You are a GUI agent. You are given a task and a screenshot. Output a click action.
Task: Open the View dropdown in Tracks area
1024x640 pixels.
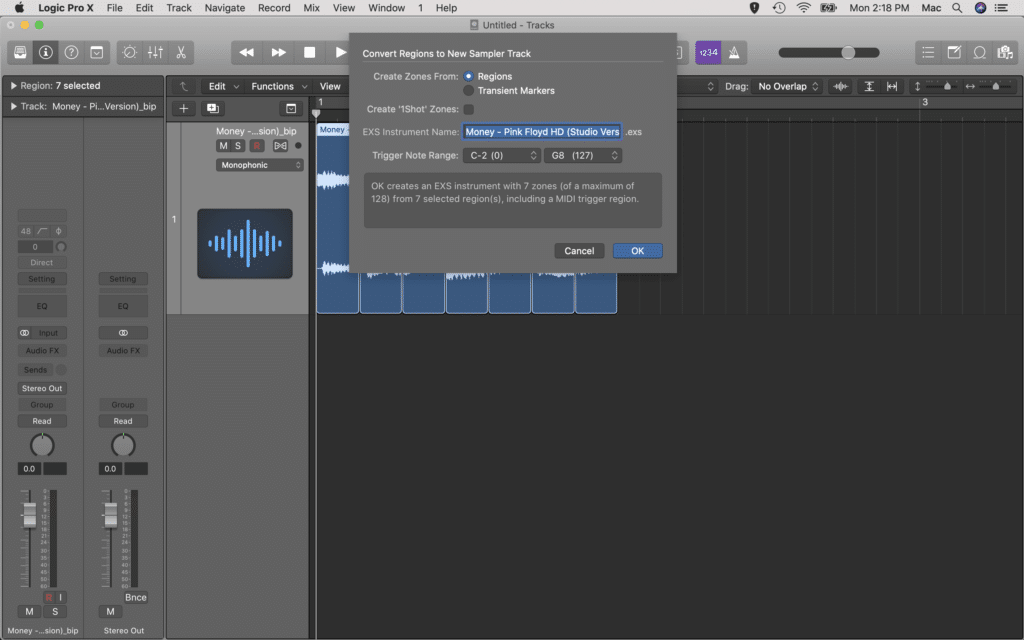330,86
